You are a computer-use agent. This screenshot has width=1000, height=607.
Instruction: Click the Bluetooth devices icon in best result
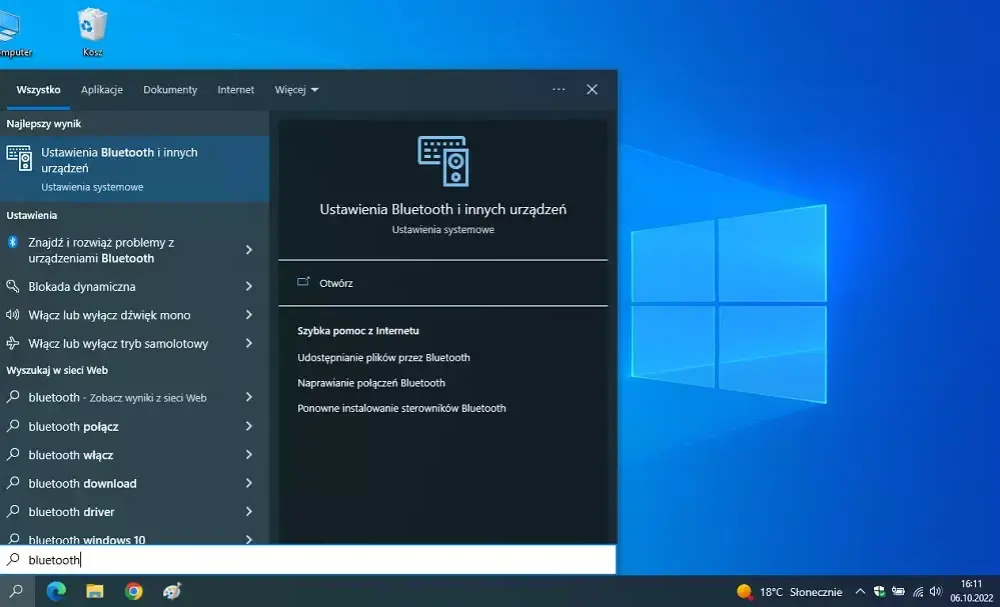tap(19, 158)
